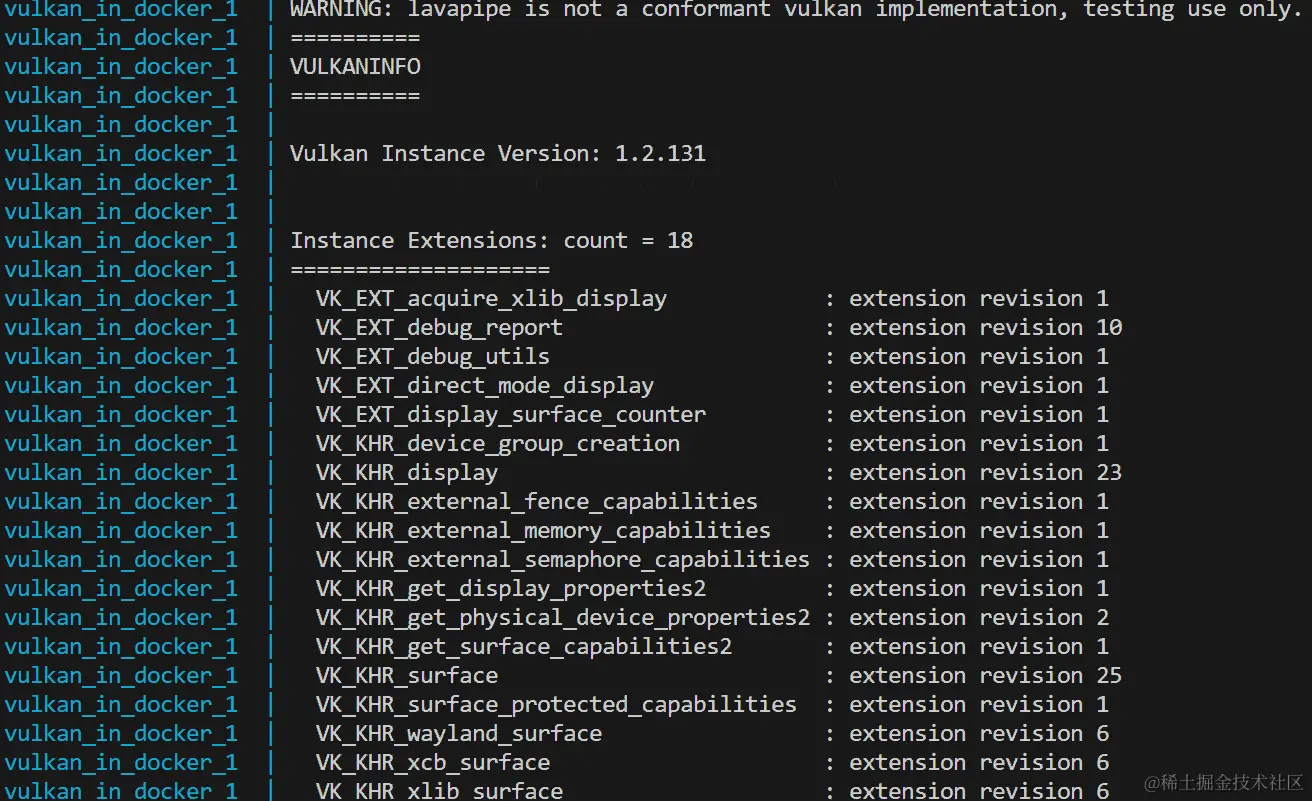
Task: Click revision 23 next to VK_KHR_display
Action: coord(1109,472)
